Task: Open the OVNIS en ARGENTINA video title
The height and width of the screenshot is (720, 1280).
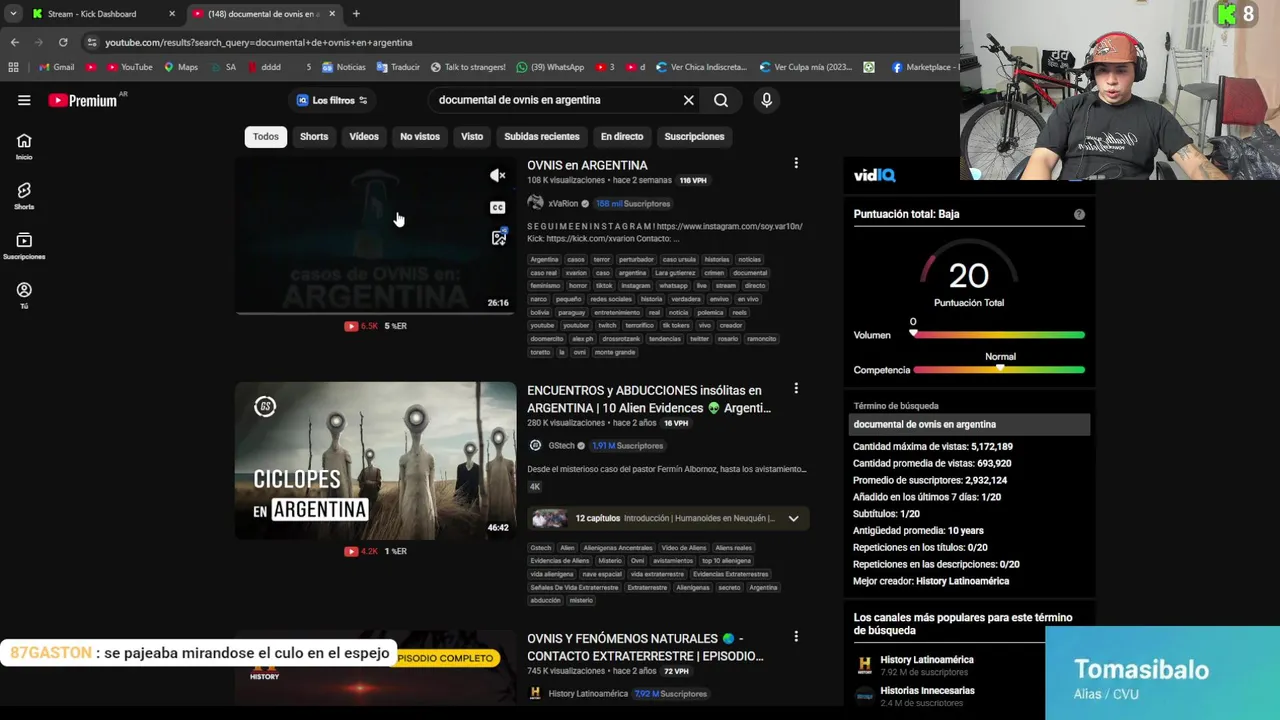Action: (x=587, y=165)
